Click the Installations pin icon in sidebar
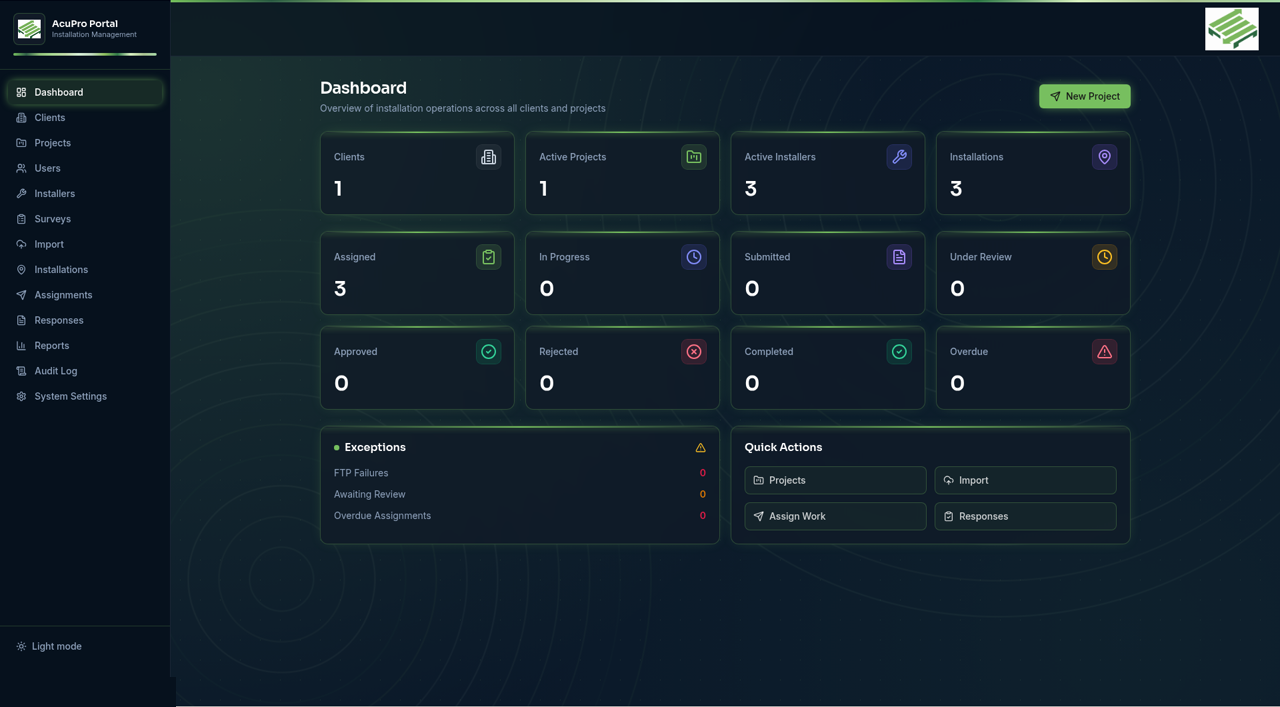 click(x=21, y=270)
